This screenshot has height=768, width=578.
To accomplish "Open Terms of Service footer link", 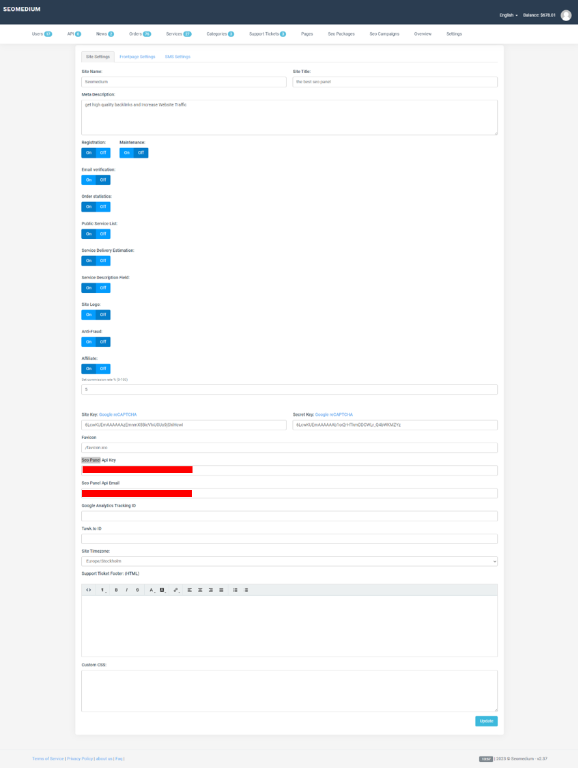I will pos(48,759).
